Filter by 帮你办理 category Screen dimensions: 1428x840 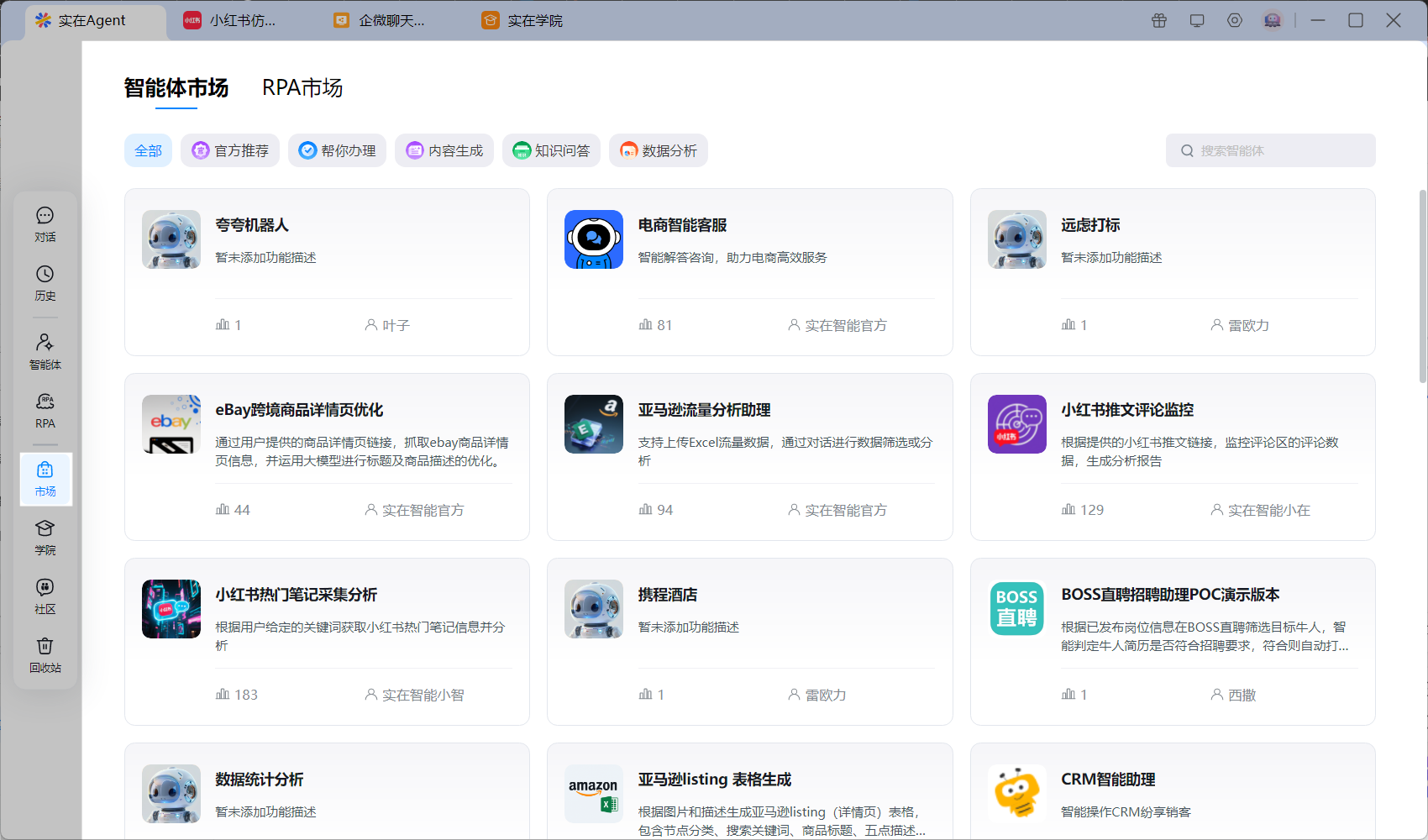point(337,150)
